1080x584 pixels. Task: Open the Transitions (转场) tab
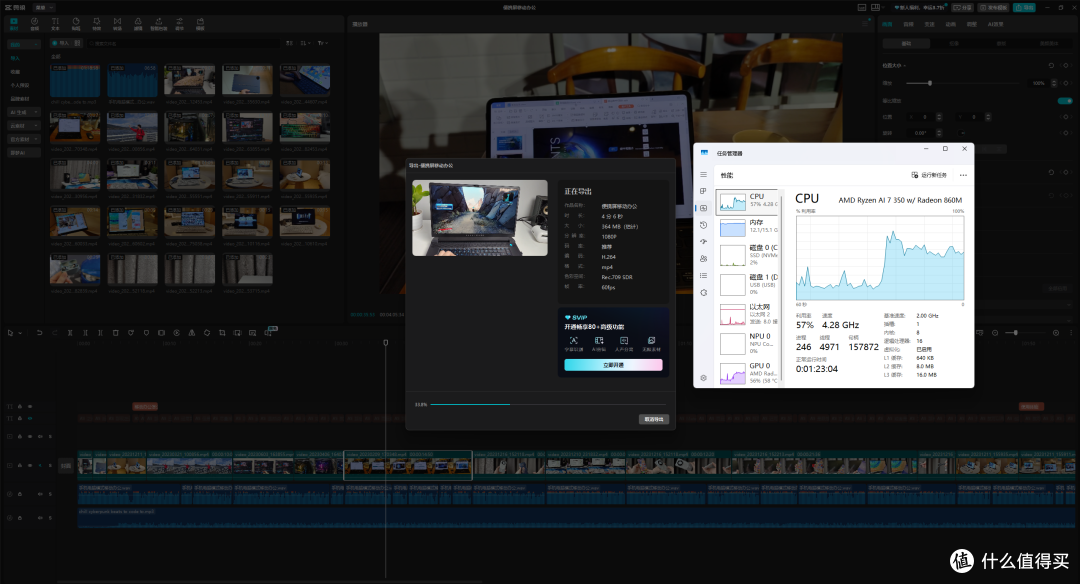pos(117,24)
